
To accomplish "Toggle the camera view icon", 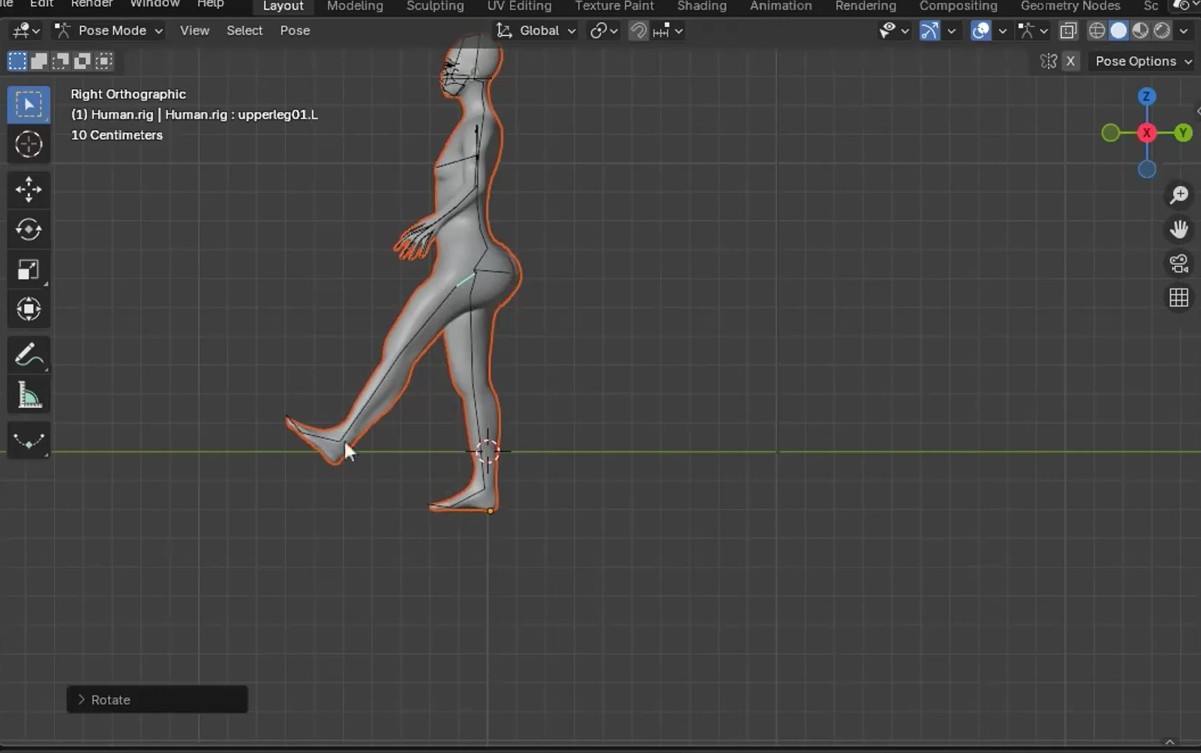I will [1179, 264].
